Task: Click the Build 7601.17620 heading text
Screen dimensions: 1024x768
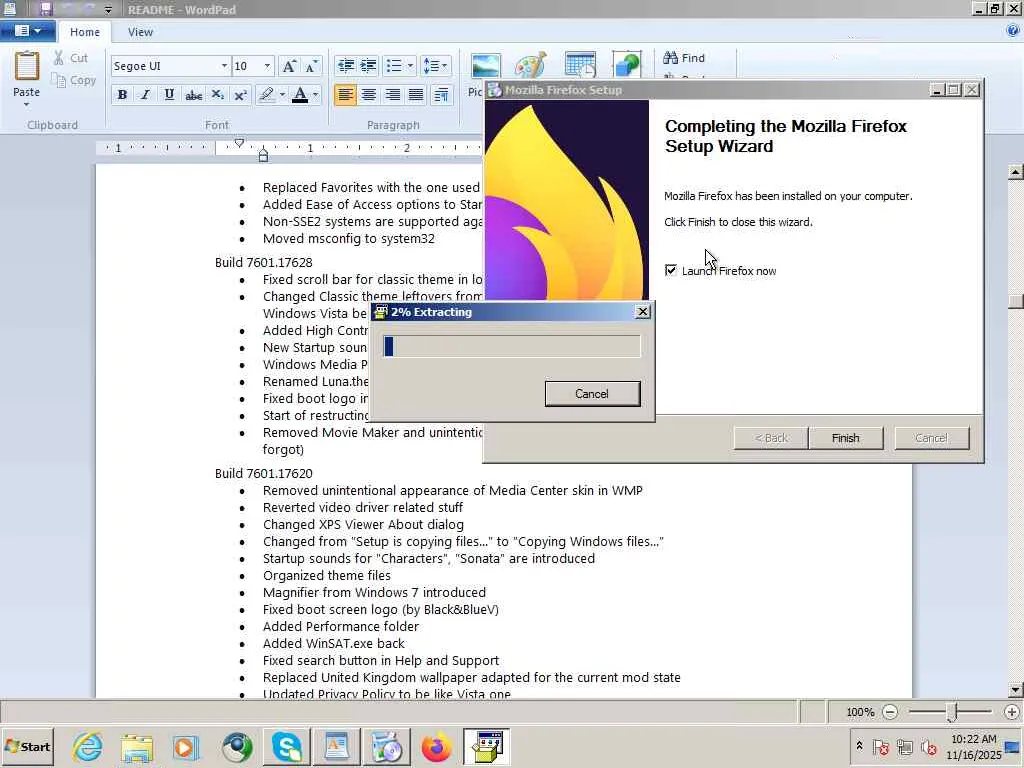Action: click(264, 473)
